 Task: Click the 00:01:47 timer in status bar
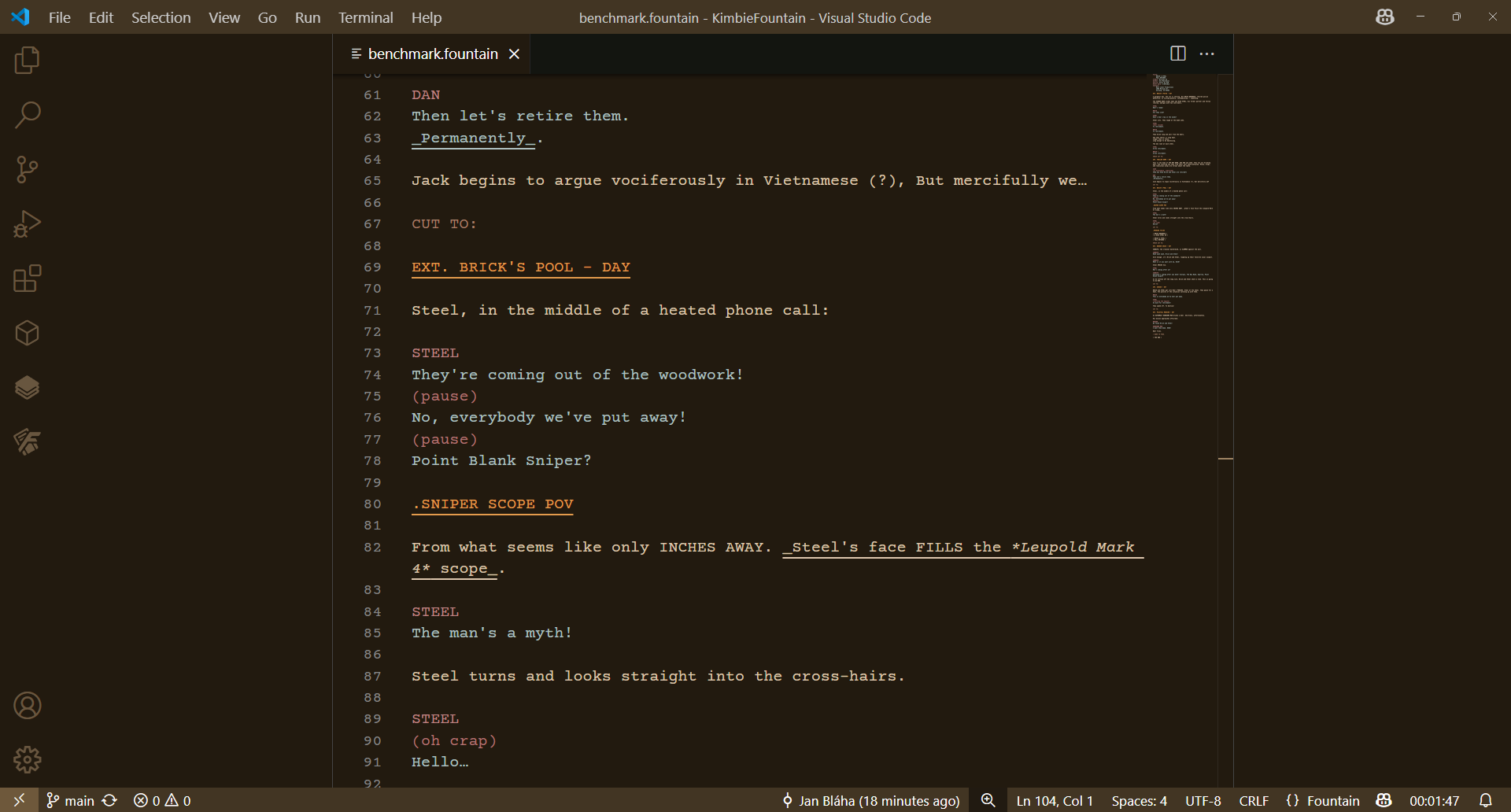click(1435, 800)
